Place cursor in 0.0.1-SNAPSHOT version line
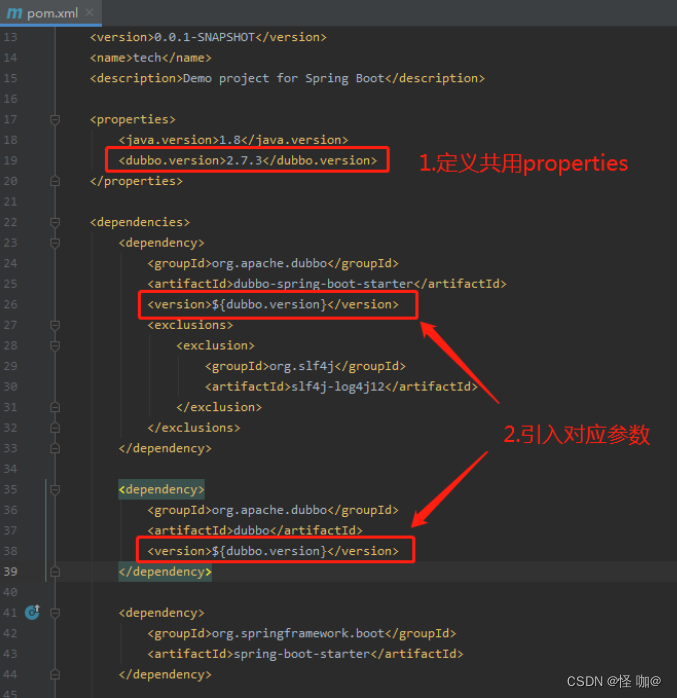 click(x=208, y=37)
